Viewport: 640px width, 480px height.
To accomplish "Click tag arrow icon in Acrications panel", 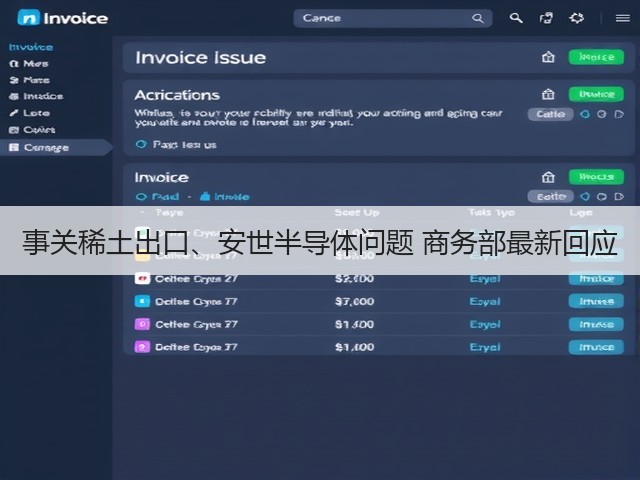I will coord(619,114).
